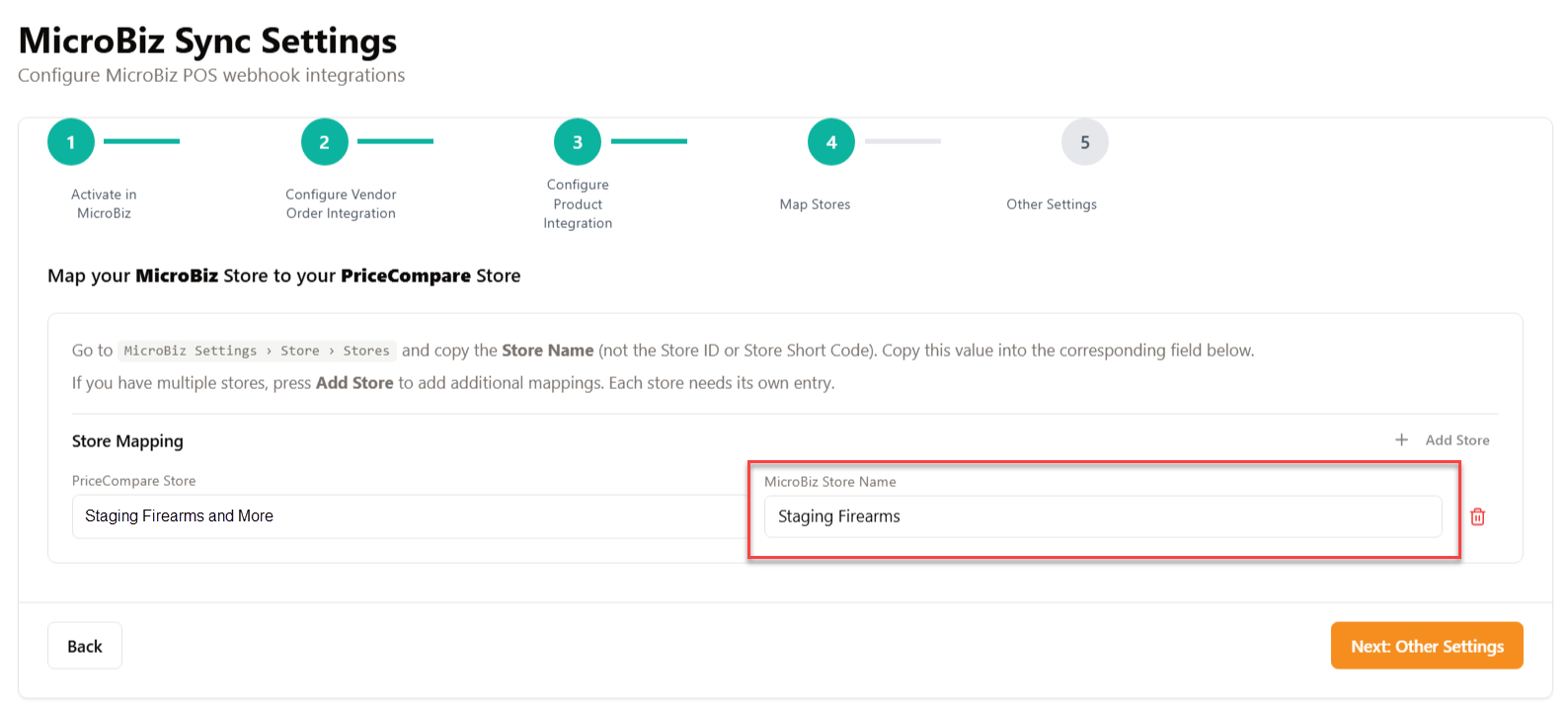The height and width of the screenshot is (709, 1568).
Task: Click the Store Mapping heading
Action: [x=127, y=441]
